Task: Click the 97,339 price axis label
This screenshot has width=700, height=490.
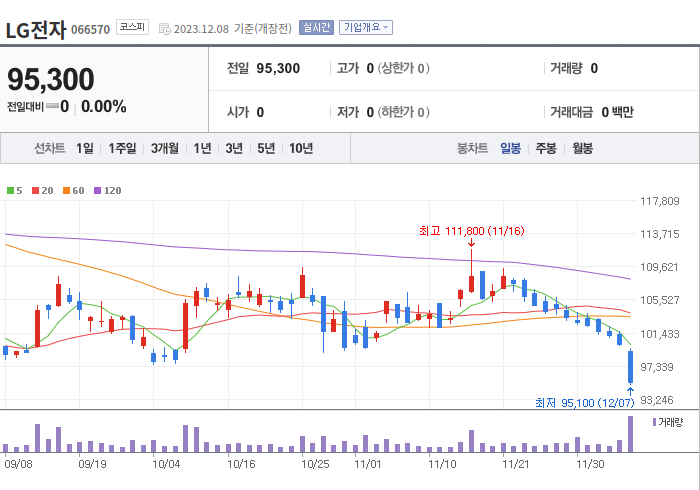Action: point(657,367)
